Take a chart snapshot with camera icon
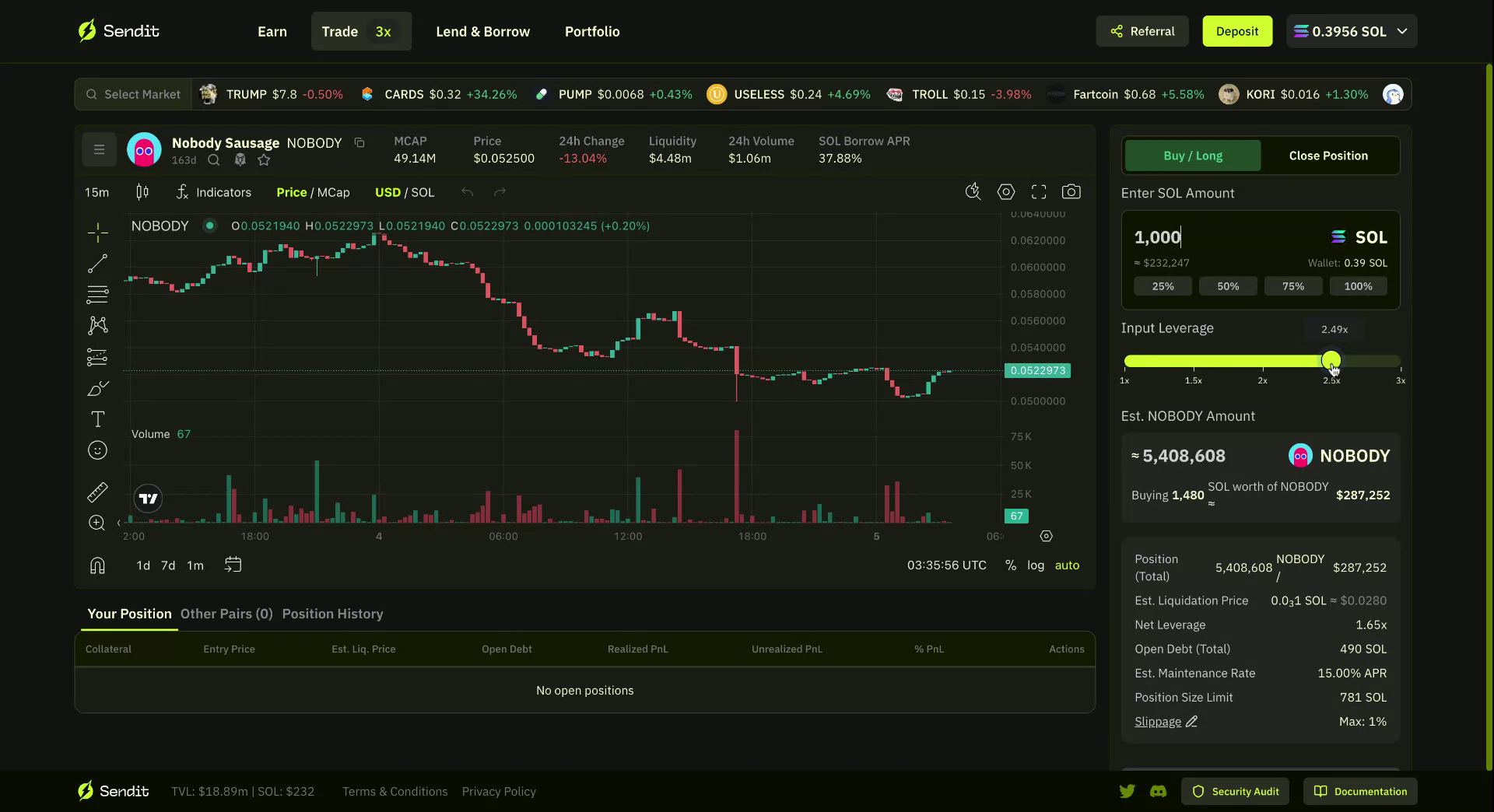 [1071, 192]
